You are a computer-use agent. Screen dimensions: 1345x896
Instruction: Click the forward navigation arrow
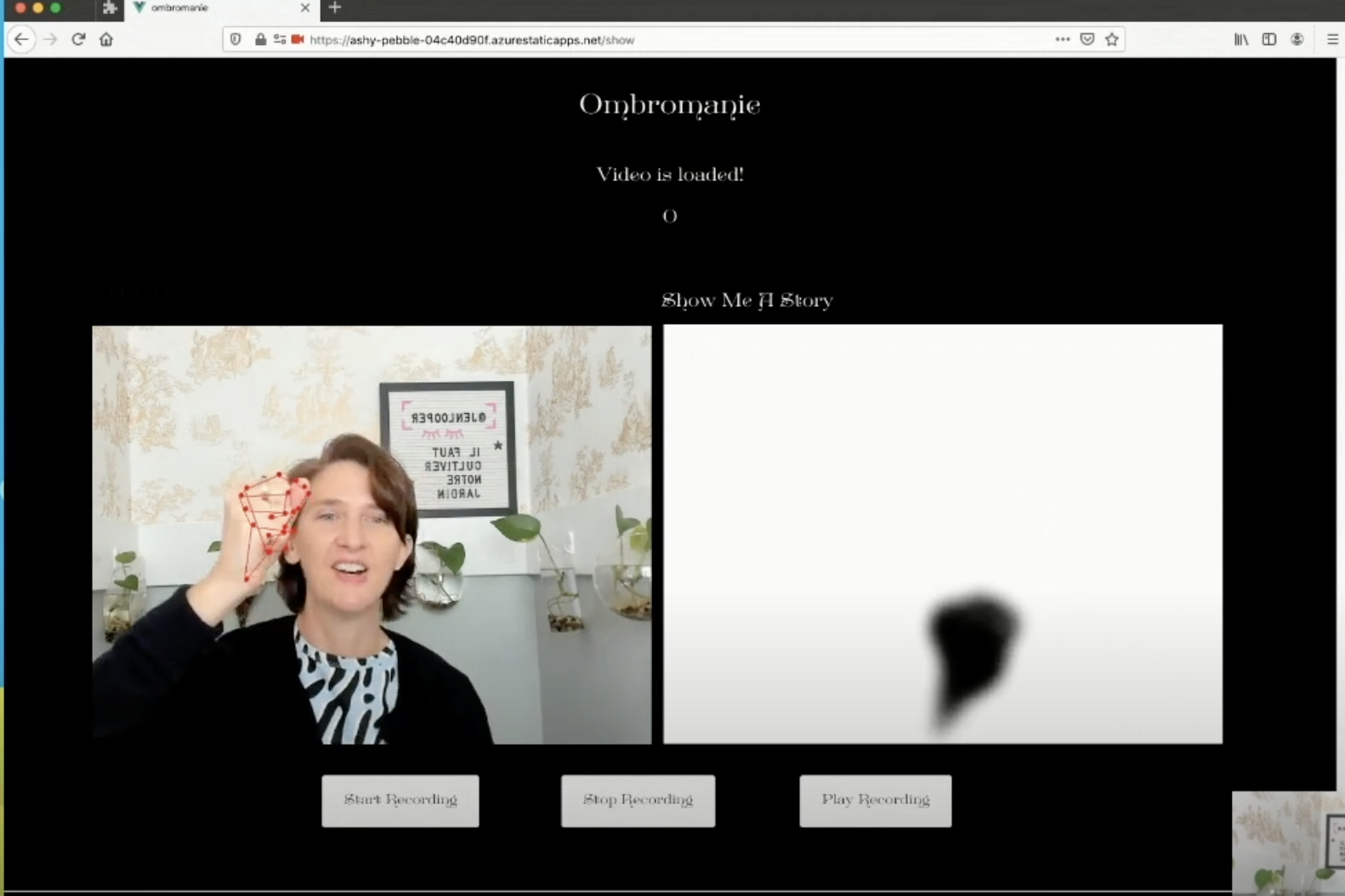point(50,39)
